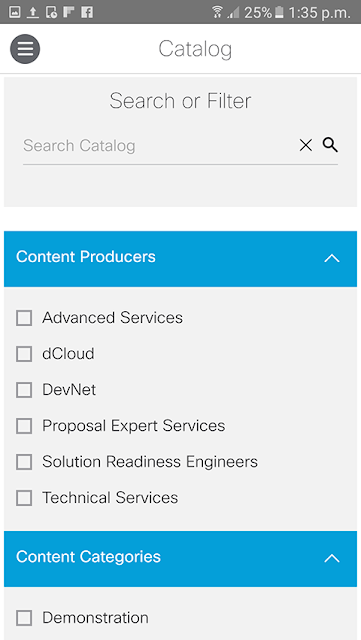Tap the Facebook notification icon in status bar
This screenshot has width=361, height=640.
coord(87,12)
